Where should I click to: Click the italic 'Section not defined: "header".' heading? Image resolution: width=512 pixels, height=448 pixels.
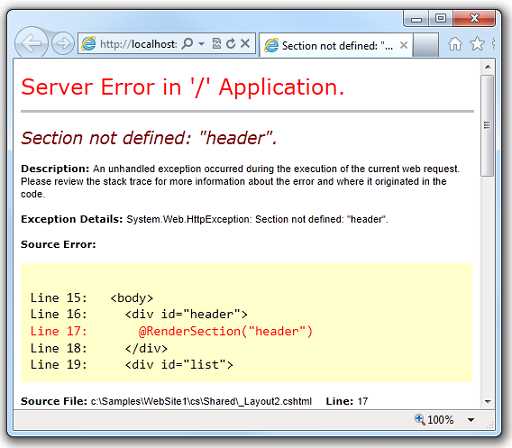(149, 138)
